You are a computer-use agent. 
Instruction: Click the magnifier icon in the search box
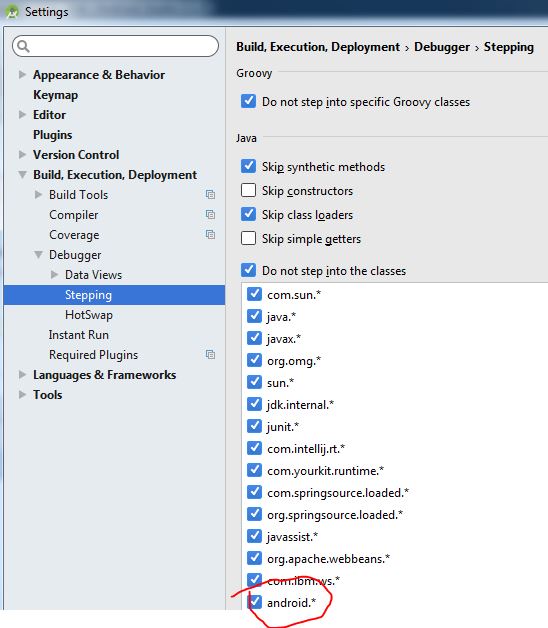(24, 46)
